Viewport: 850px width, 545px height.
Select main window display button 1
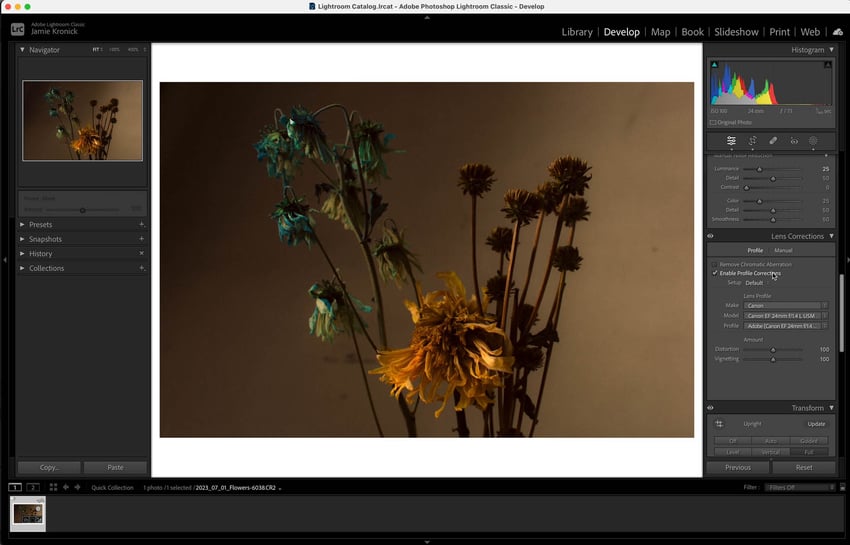click(x=15, y=487)
